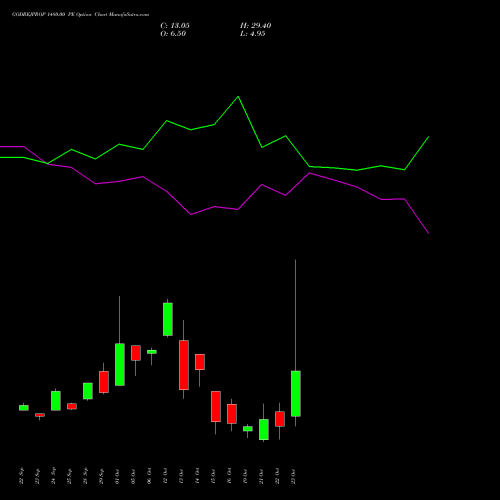
Task: Click the 06 Oct date axis label
Action: [x=149, y=476]
